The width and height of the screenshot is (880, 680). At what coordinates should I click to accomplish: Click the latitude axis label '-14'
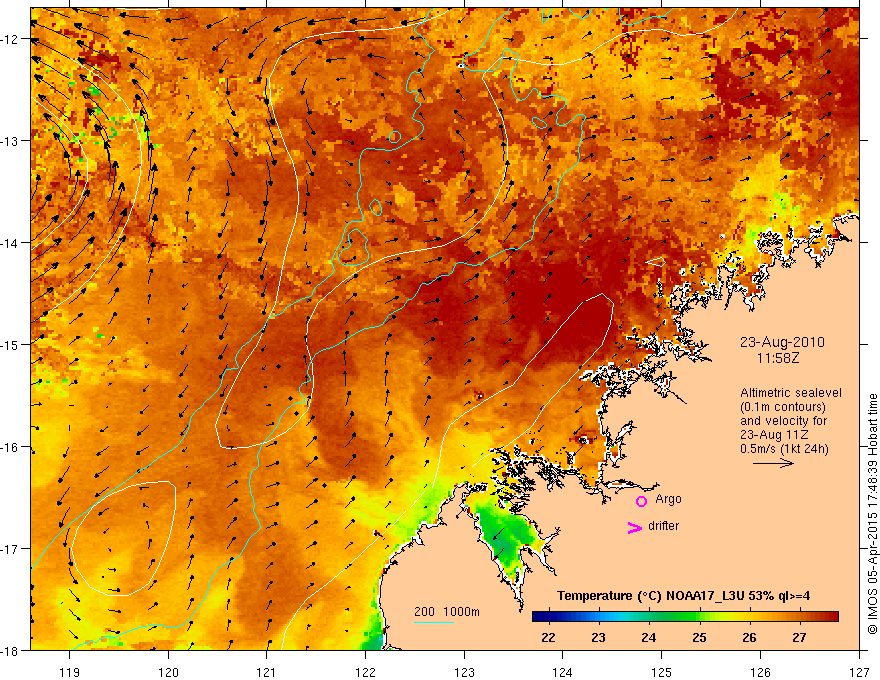click(10, 243)
